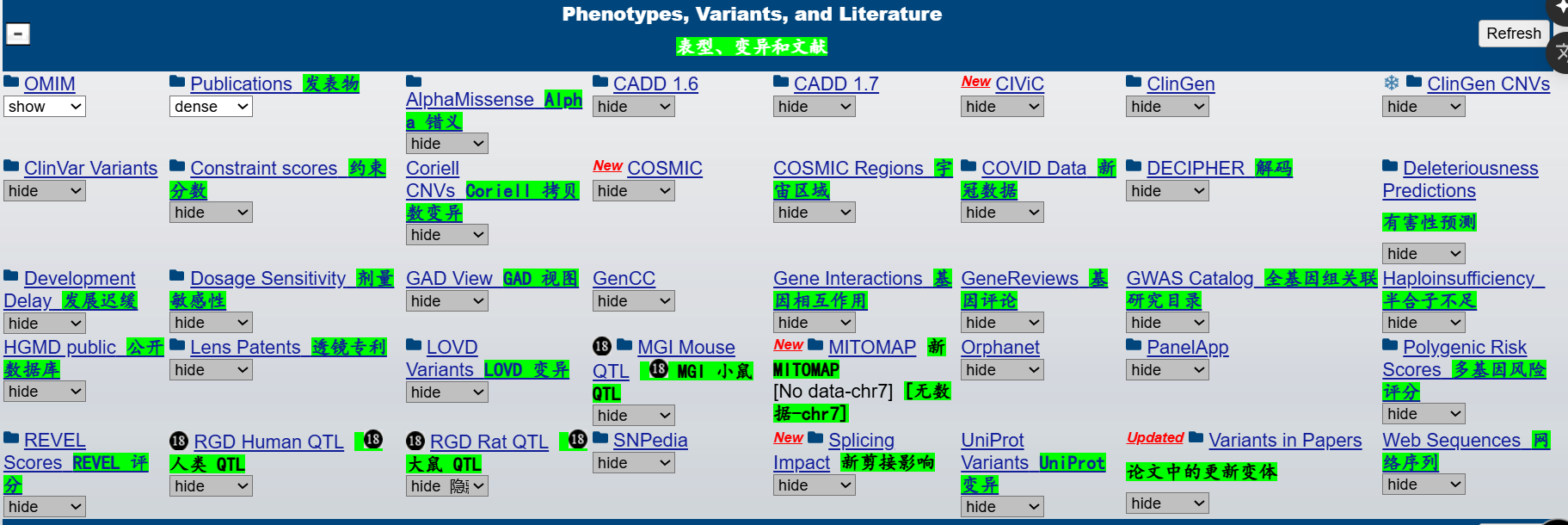This screenshot has width=1568, height=525.
Task: Open the GeneReviews track link
Action: tap(1019, 279)
